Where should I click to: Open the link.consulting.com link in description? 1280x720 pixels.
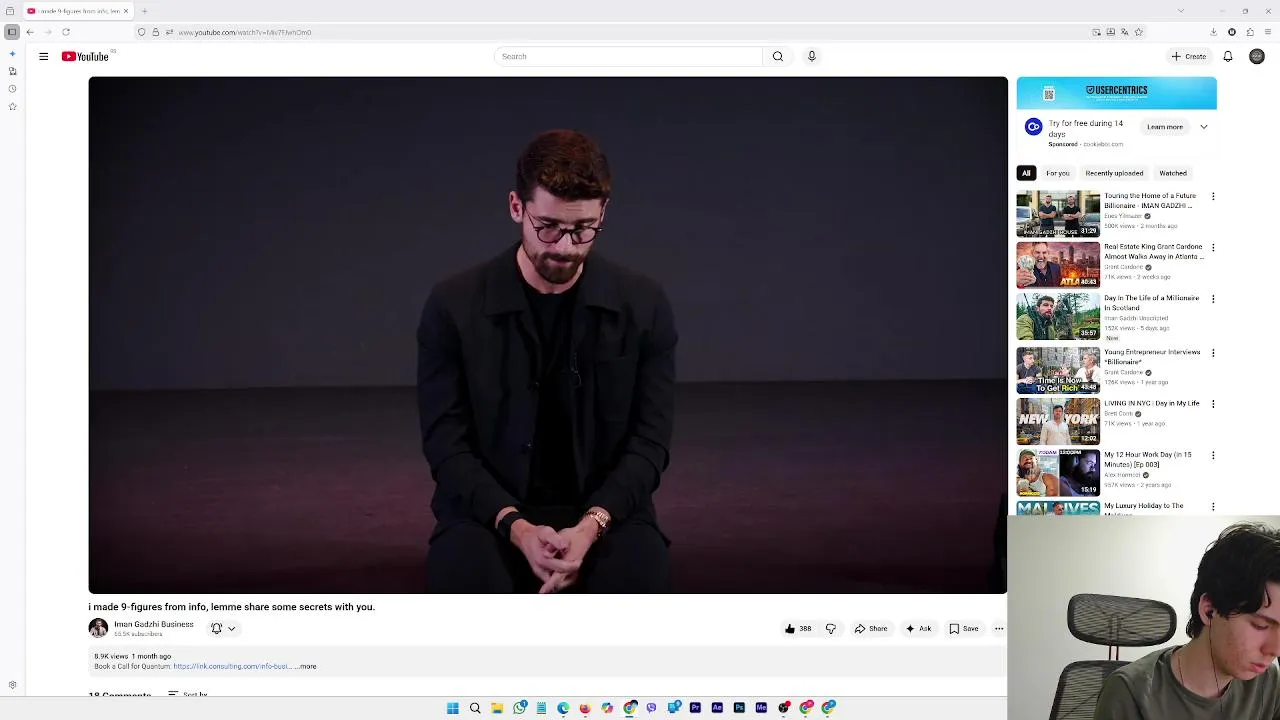(231, 666)
